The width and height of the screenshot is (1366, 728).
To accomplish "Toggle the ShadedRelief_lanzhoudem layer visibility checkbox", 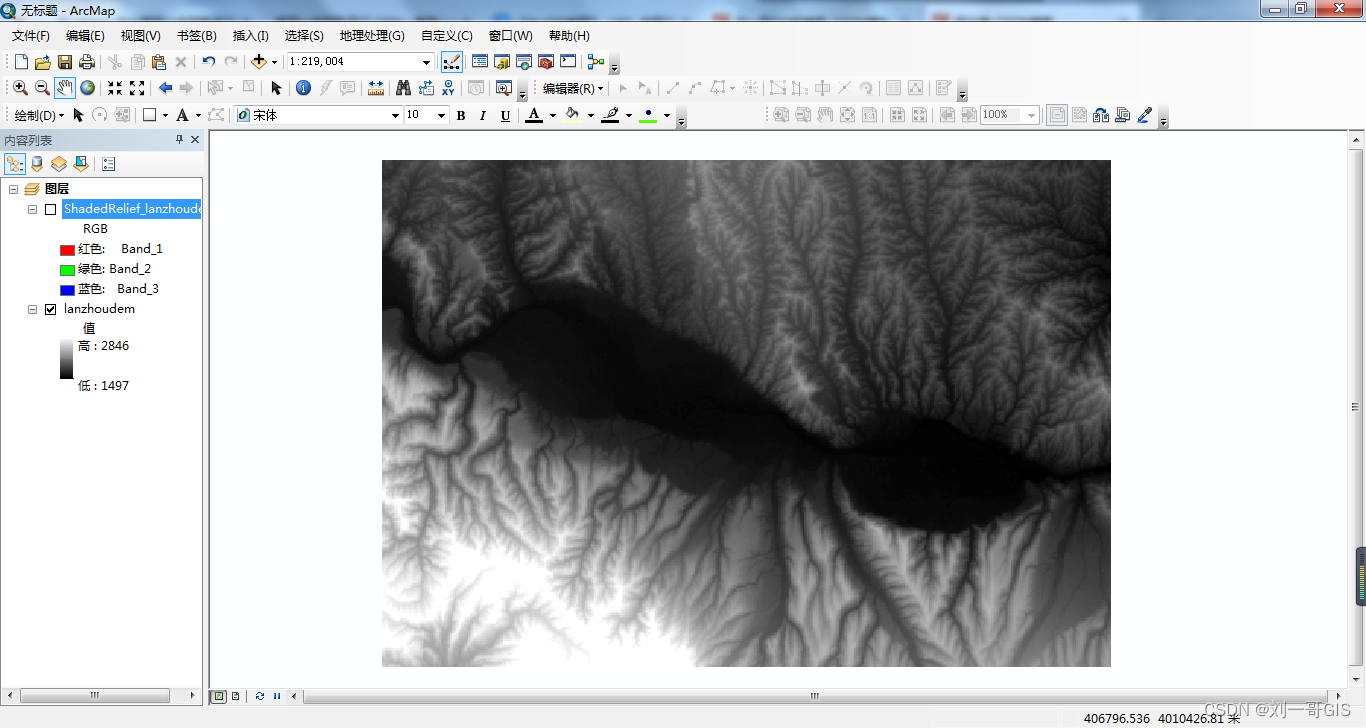I will 50,209.
